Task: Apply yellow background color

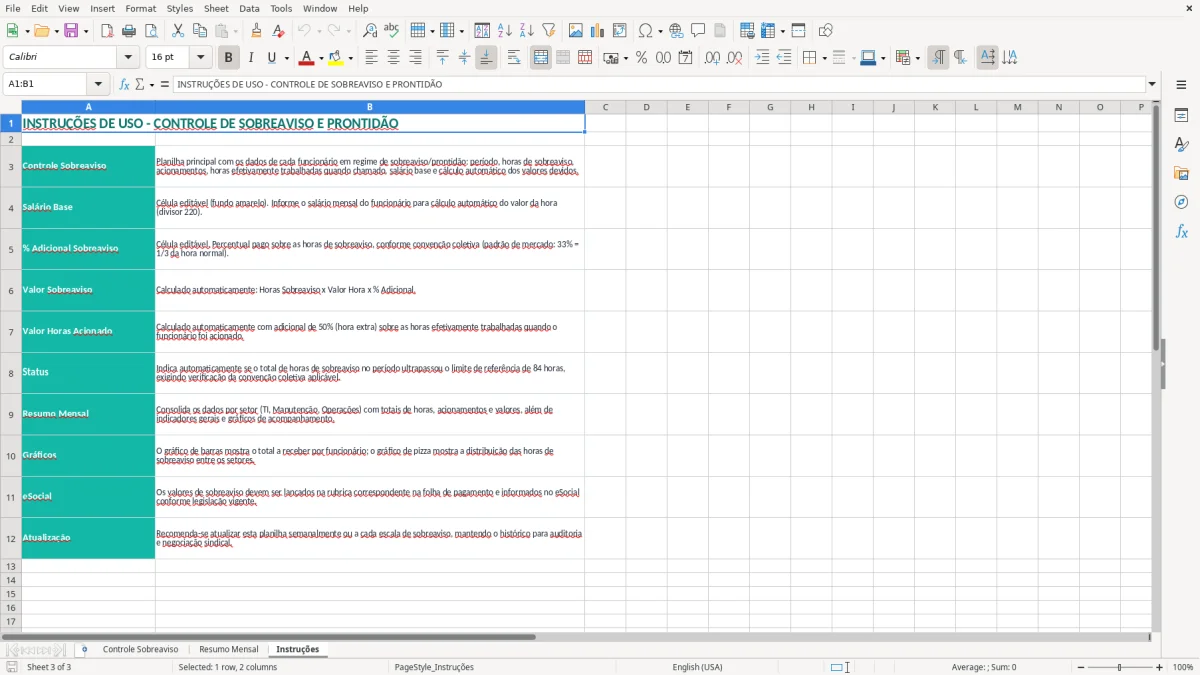Action: [336, 58]
